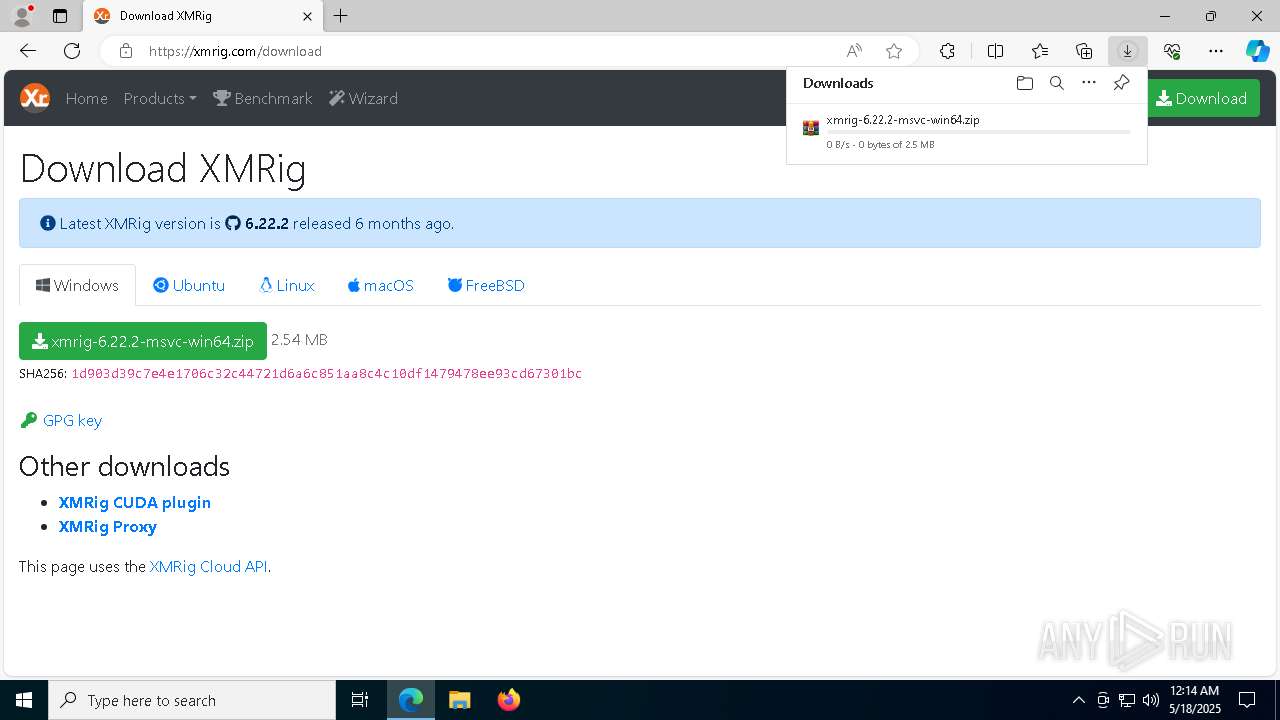
Task: Open volume control in system tray
Action: click(x=1150, y=700)
